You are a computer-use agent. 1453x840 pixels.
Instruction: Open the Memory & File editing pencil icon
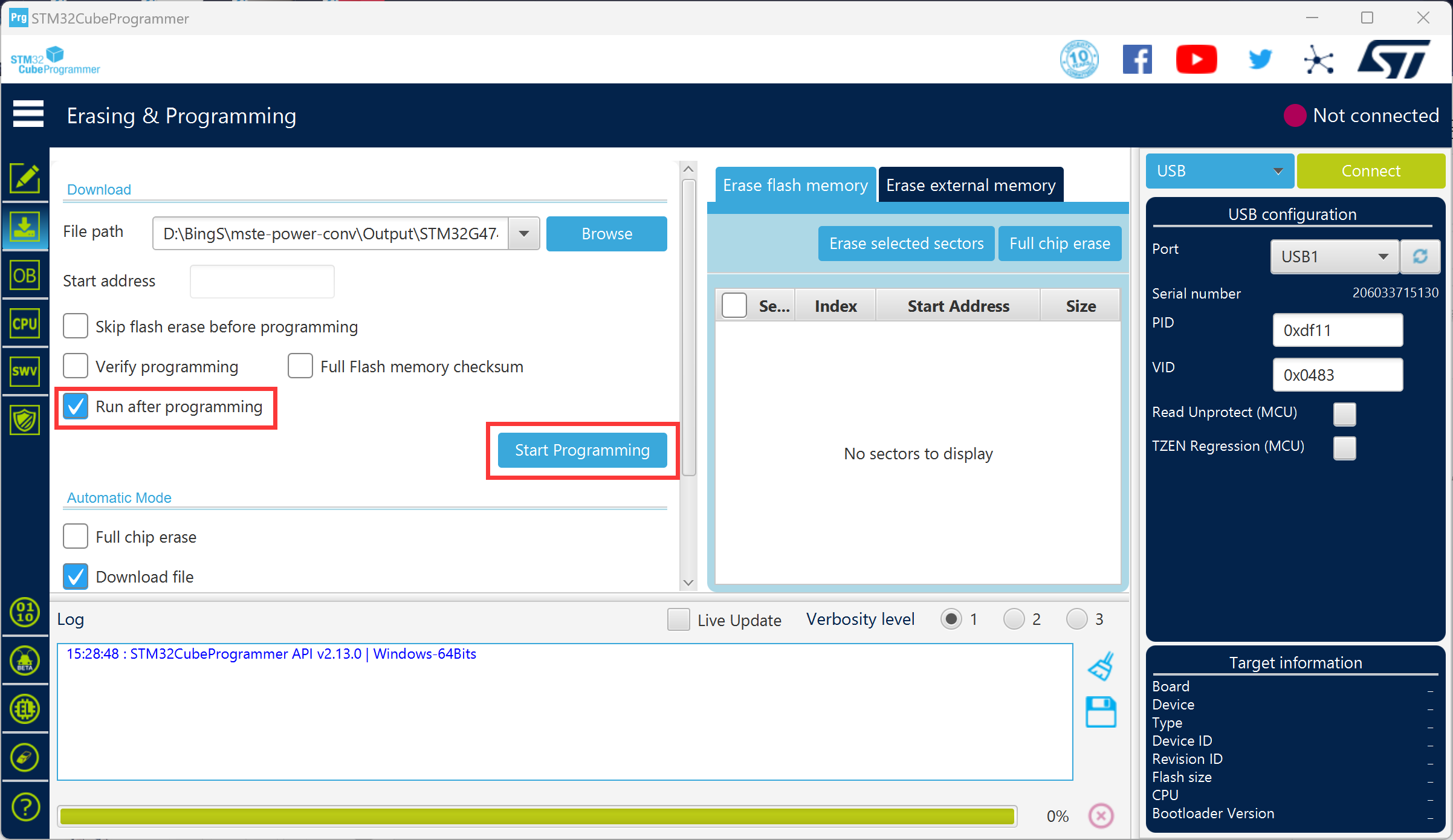click(x=25, y=178)
